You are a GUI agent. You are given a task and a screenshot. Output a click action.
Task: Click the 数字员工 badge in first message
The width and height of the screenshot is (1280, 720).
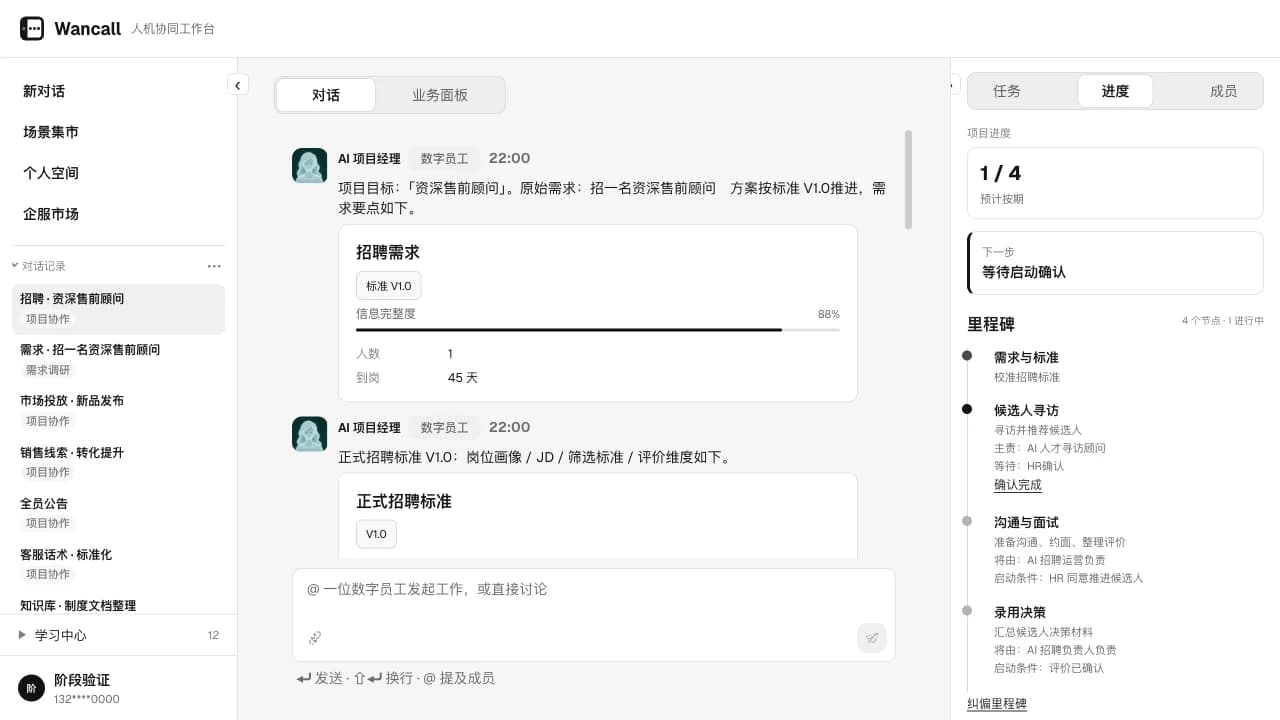coord(445,158)
